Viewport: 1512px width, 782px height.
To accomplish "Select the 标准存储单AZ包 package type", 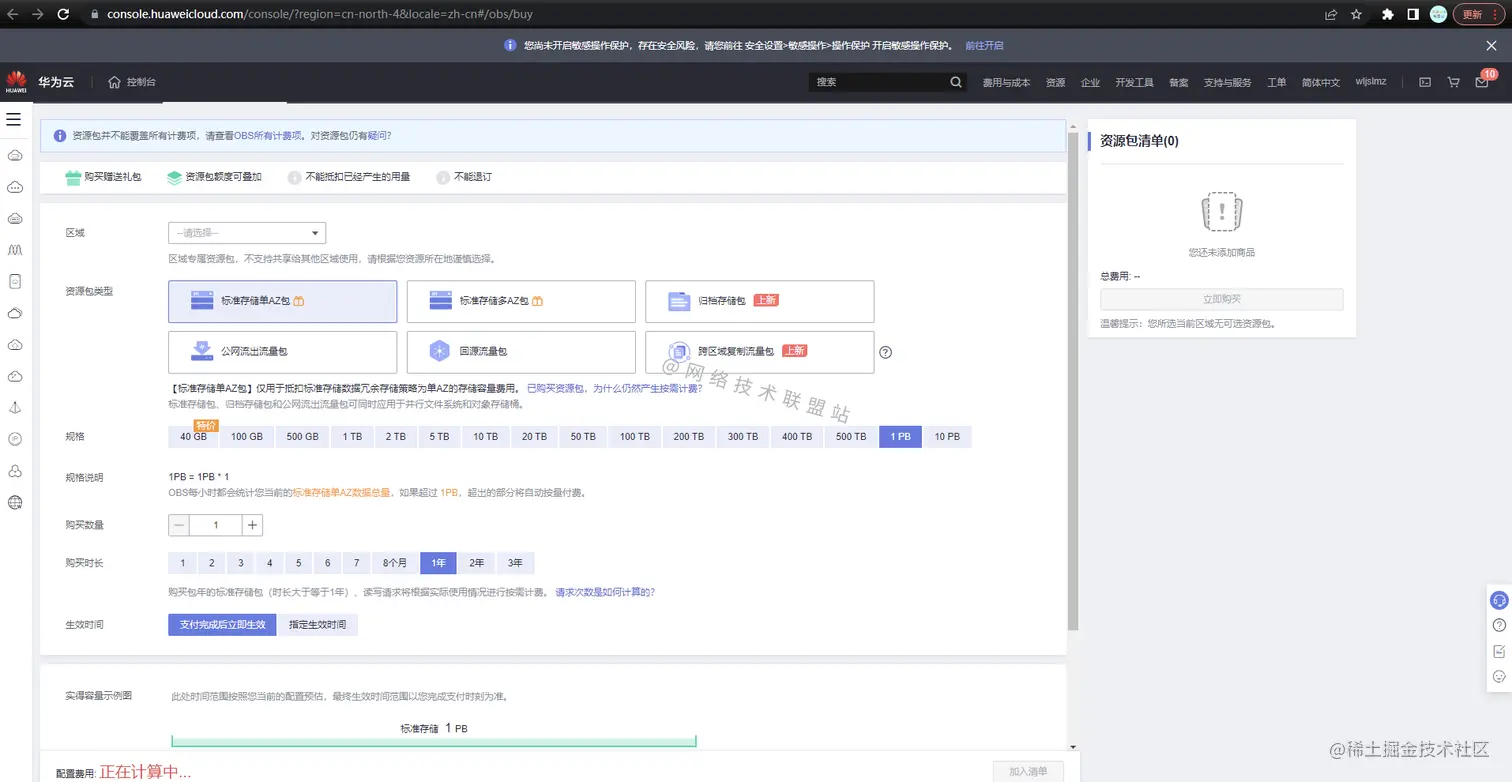I will coord(282,301).
